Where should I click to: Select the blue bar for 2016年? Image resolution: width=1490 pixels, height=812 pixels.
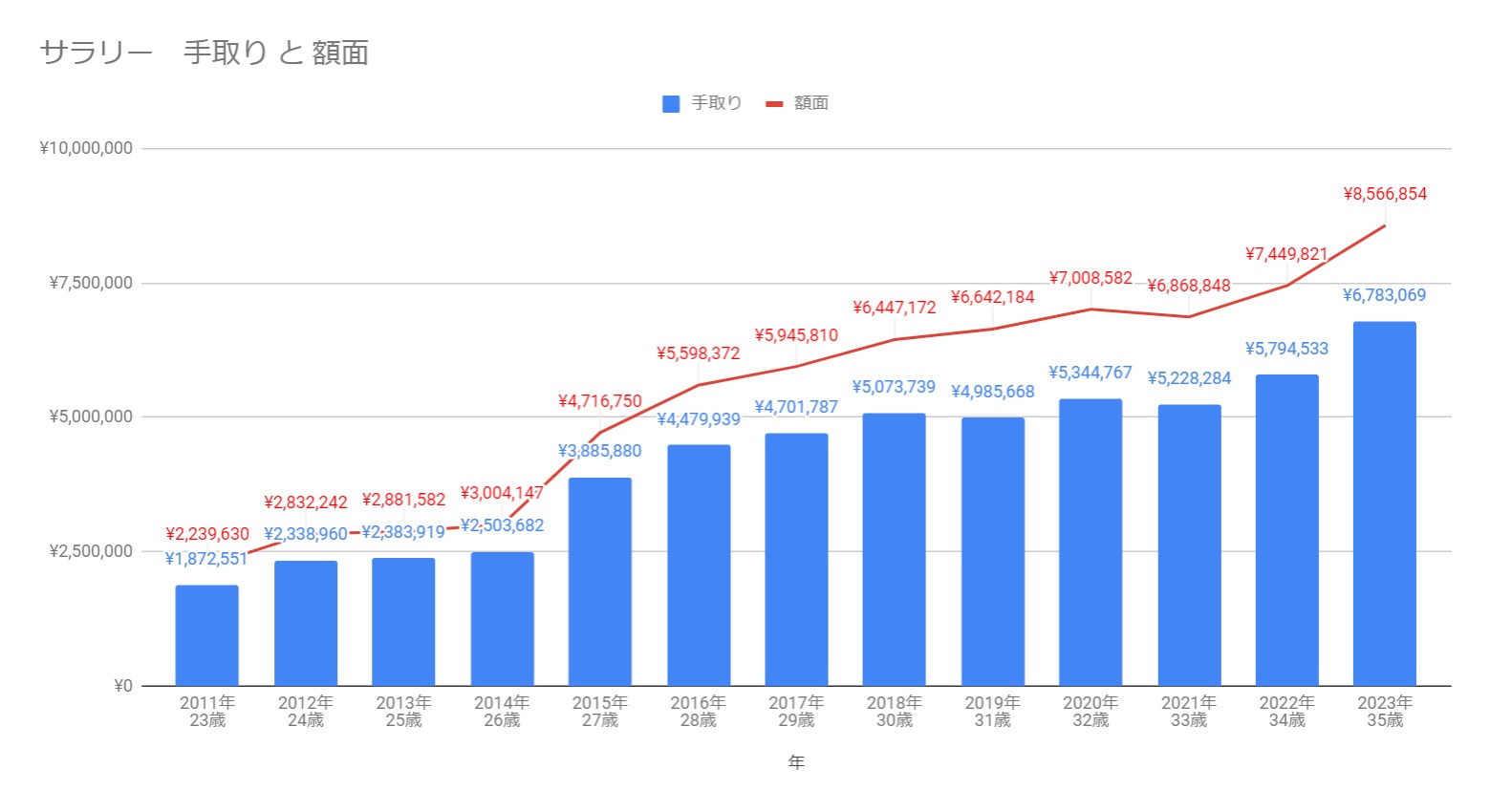coord(699,566)
